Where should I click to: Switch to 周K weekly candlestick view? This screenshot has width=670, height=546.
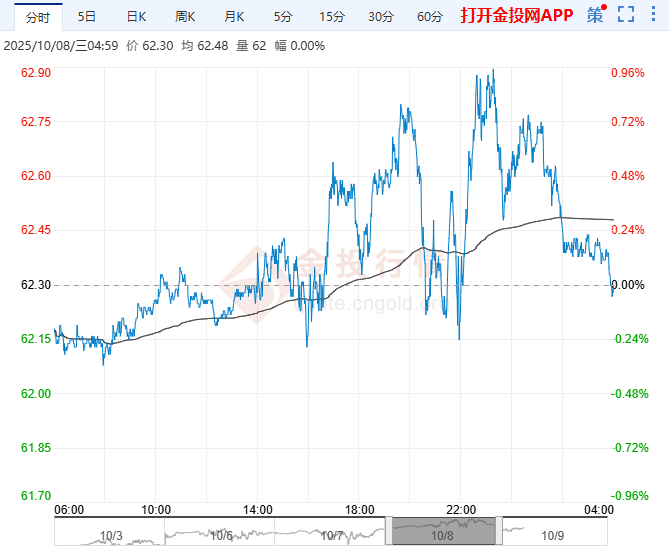click(x=185, y=16)
